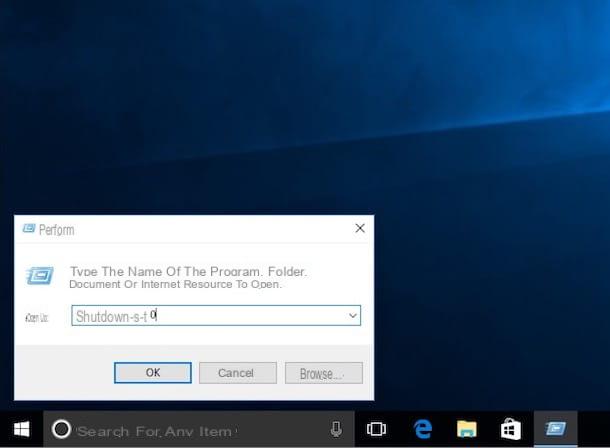Open File Explorer from the taskbar
Image resolution: width=610 pixels, height=448 pixels.
466,429
